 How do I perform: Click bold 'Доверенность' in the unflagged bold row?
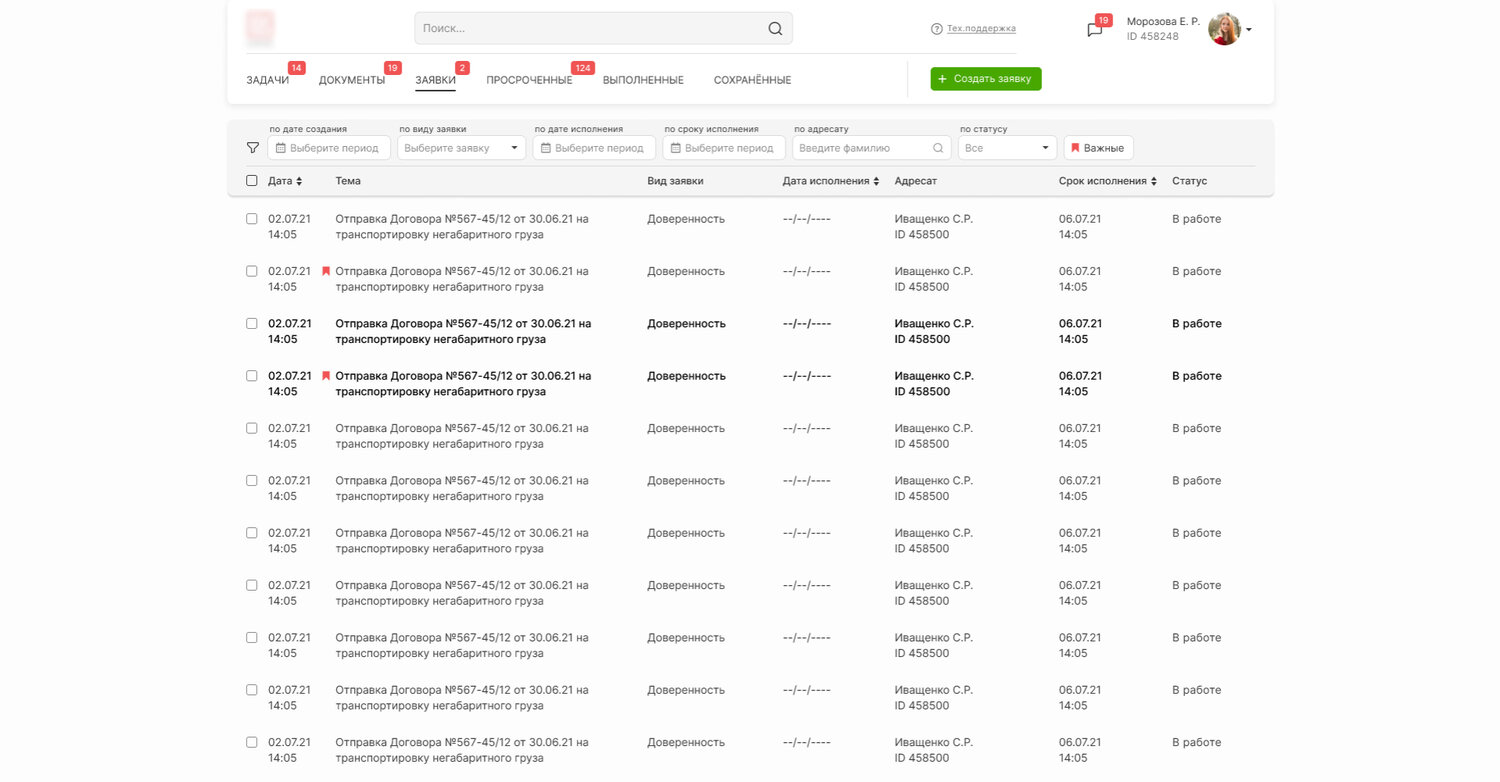coord(686,324)
